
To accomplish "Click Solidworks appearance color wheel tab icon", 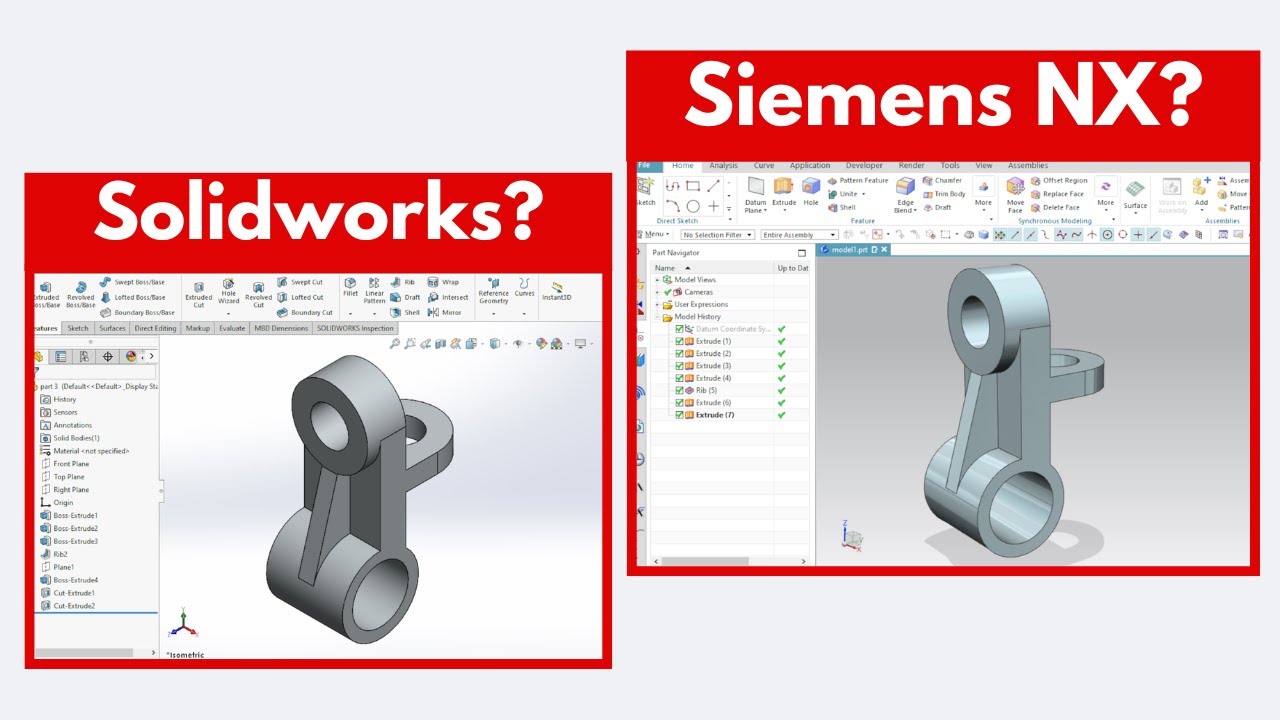I will tap(131, 356).
